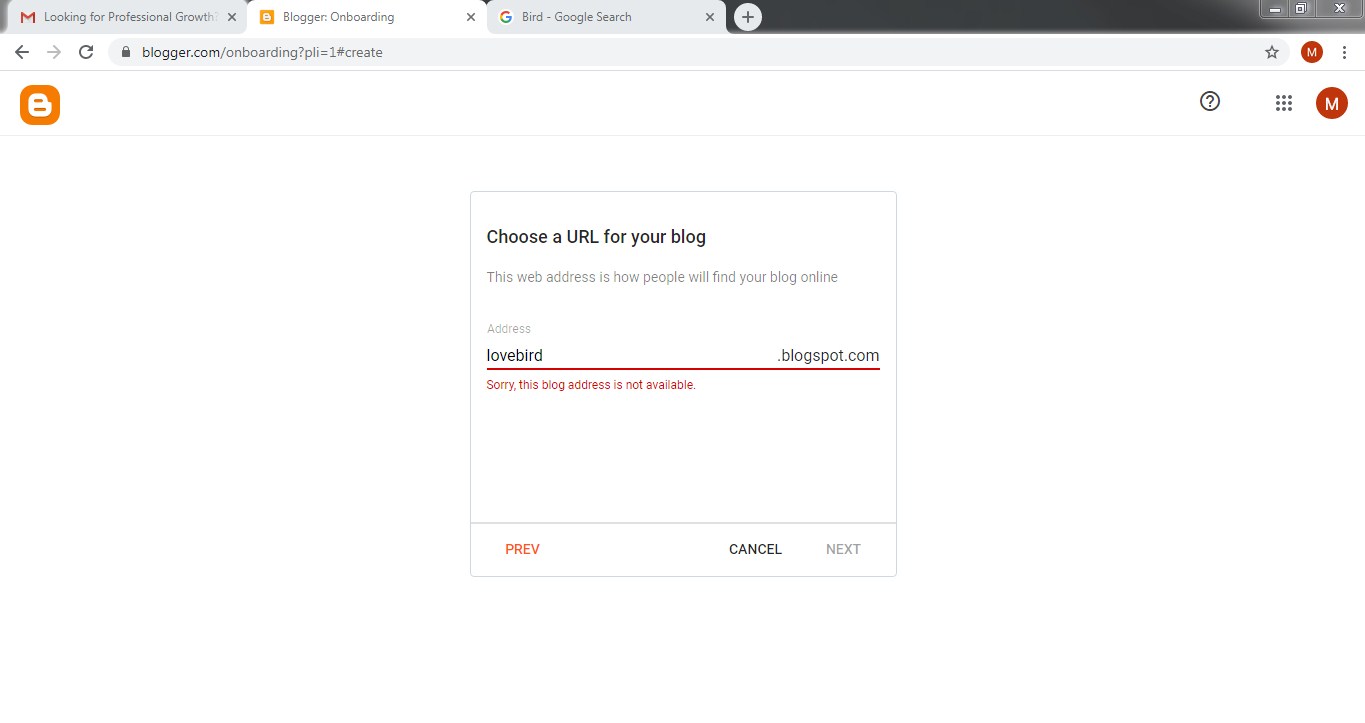Reload the Blogger page
Image resolution: width=1365 pixels, height=723 pixels.
pyautogui.click(x=86, y=52)
